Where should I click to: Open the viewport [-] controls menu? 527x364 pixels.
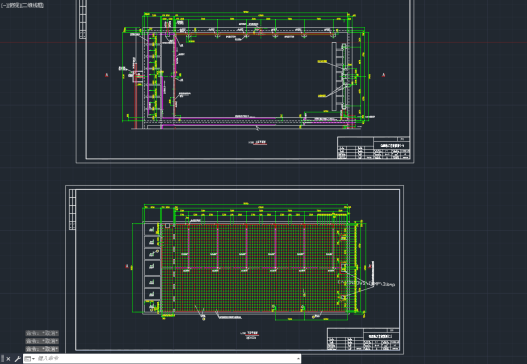[x=4, y=5]
